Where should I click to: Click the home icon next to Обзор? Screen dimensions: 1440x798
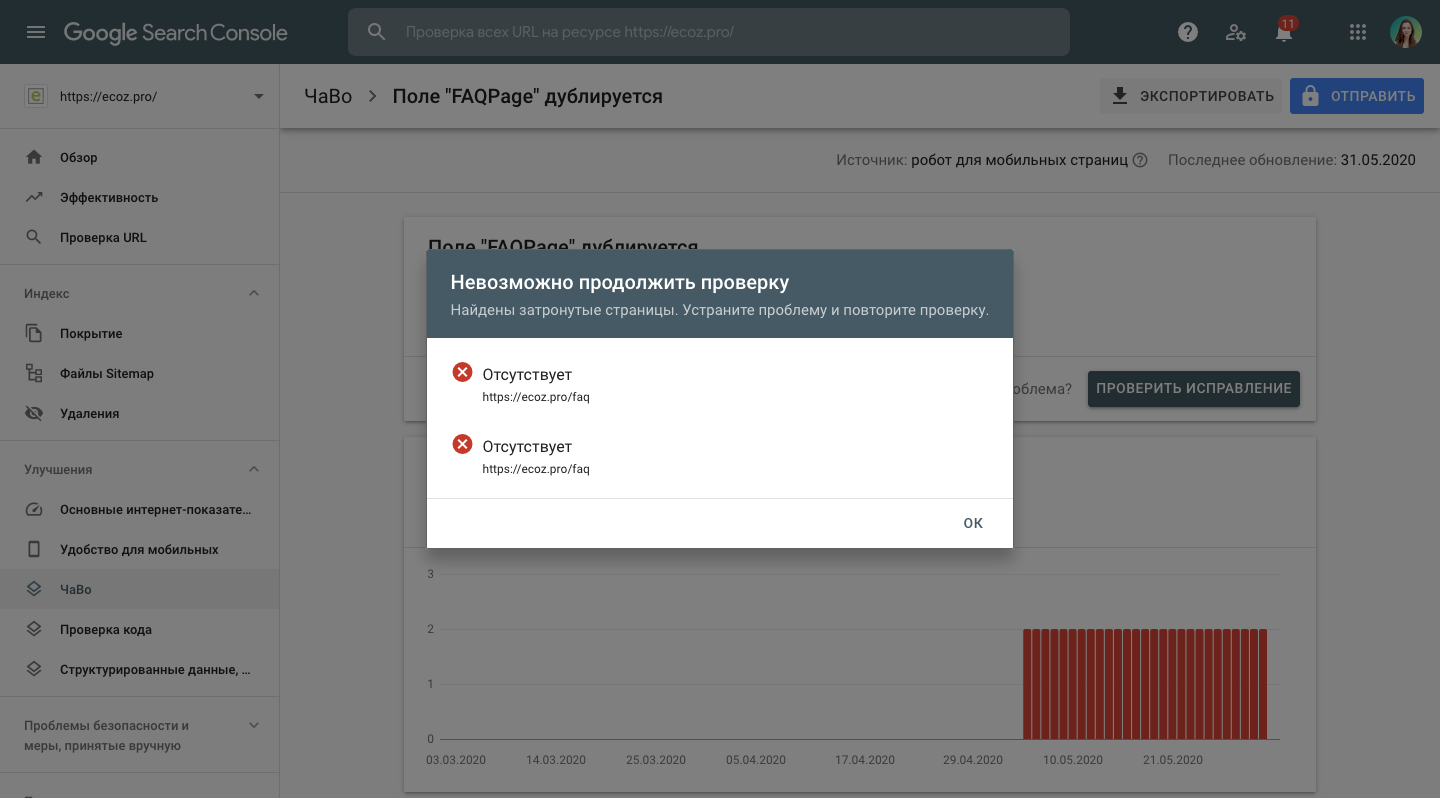pos(34,157)
